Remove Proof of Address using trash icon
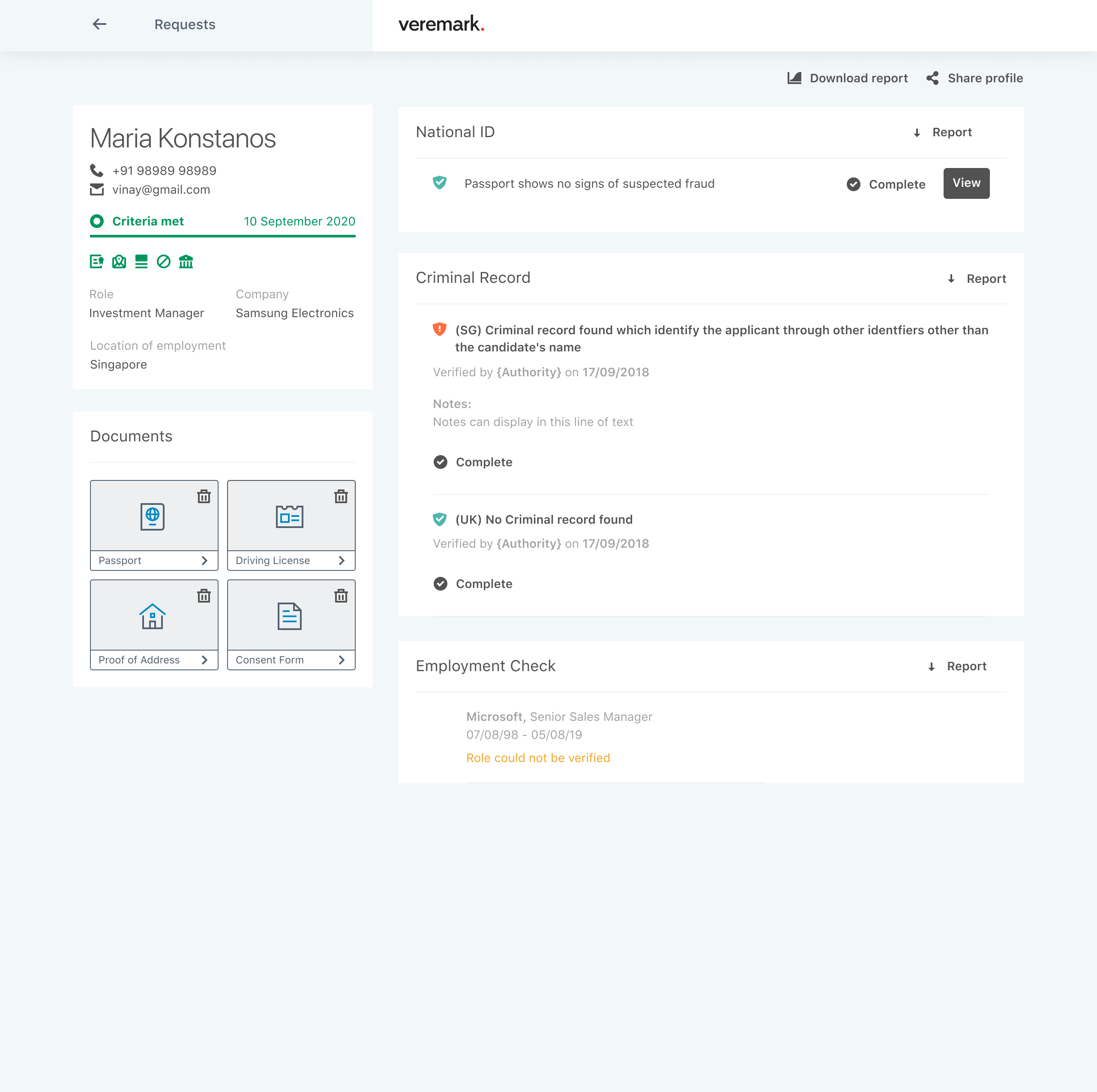 pos(204,596)
